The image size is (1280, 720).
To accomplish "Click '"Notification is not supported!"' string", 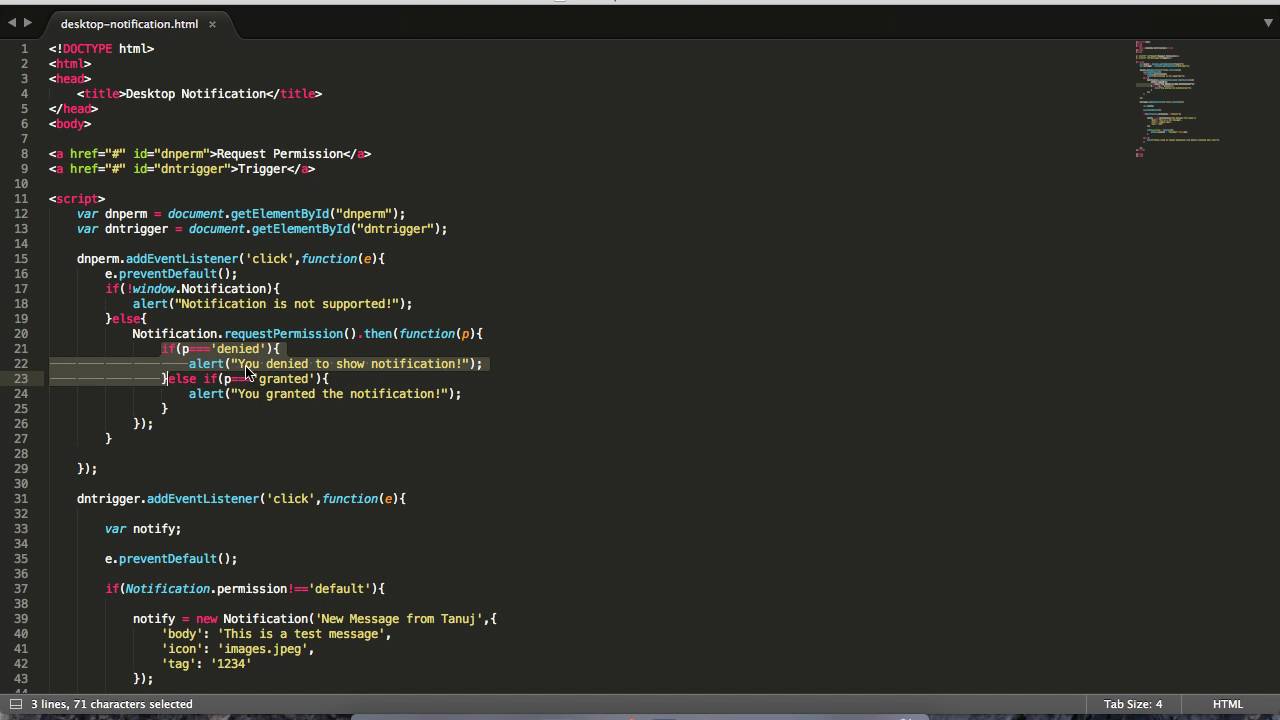I will [286, 304].
